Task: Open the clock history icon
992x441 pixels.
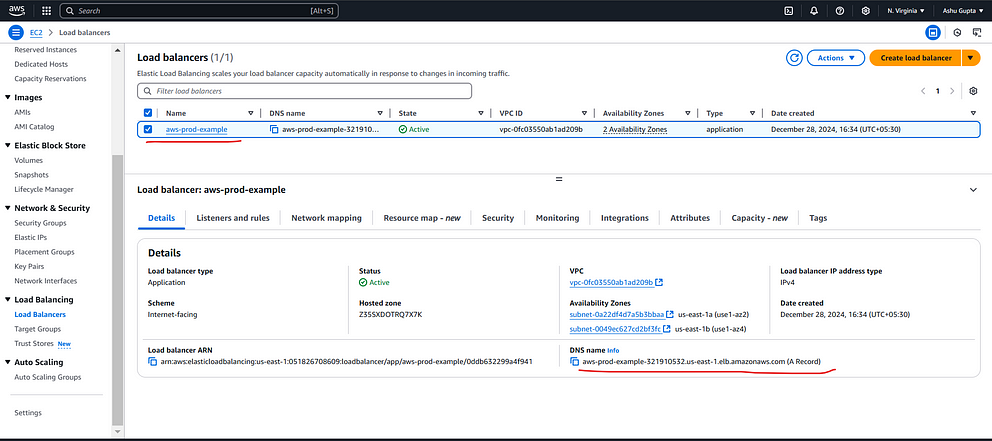Action: (957, 32)
